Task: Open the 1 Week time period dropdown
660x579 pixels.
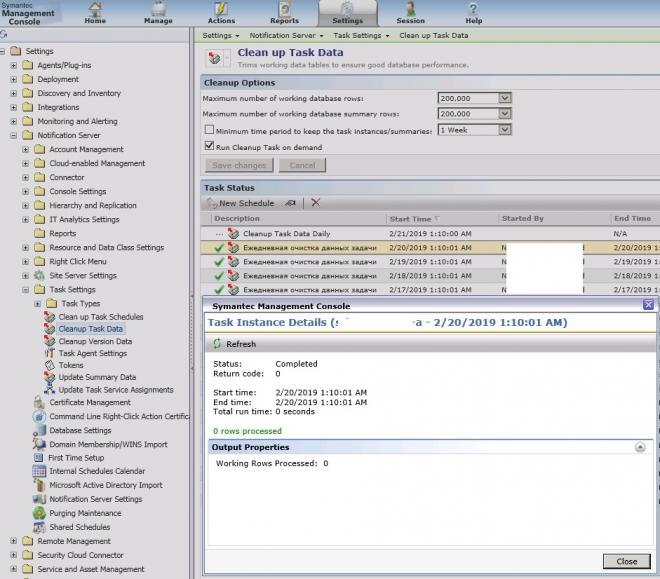Action: [505, 130]
